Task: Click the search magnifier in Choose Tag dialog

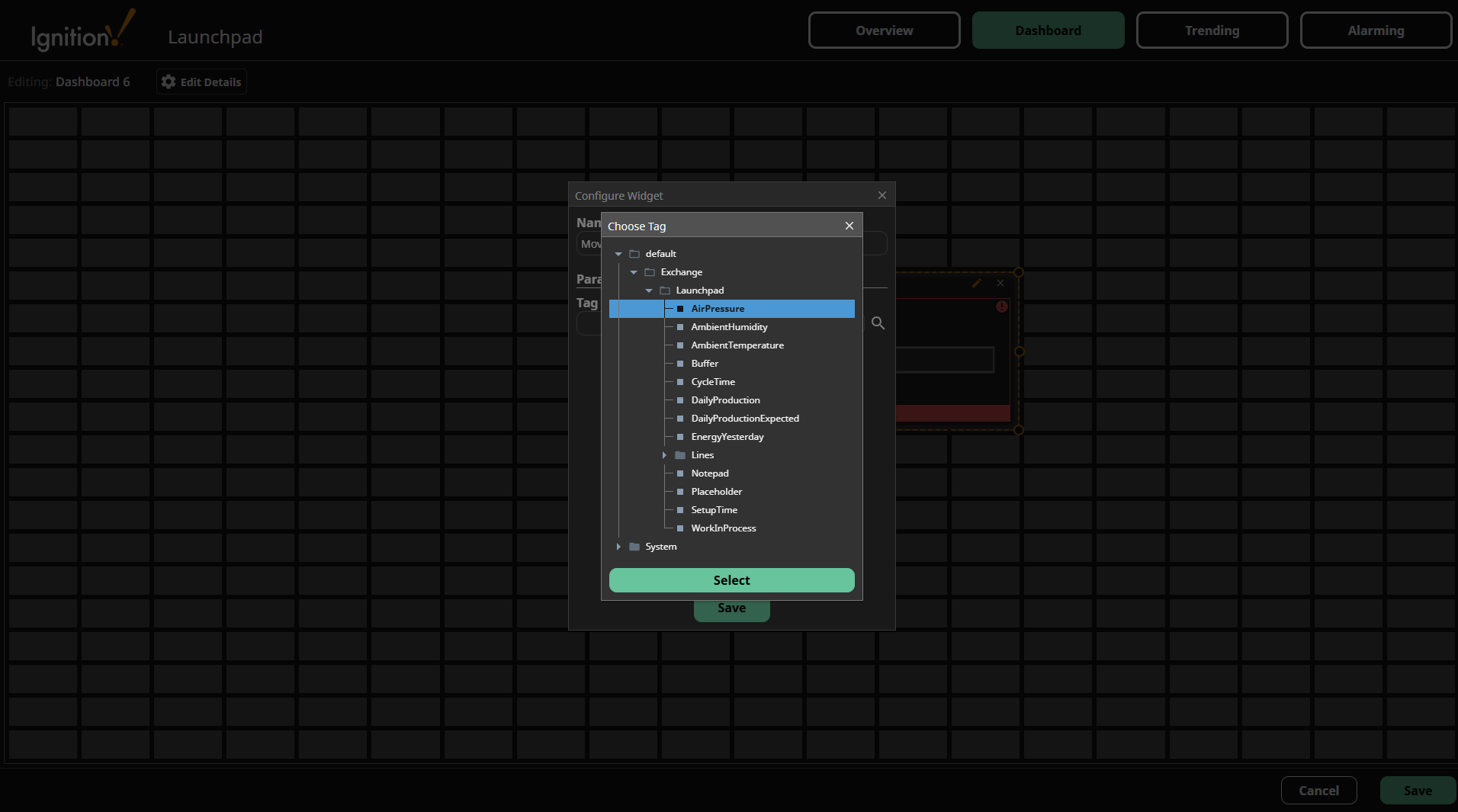Action: pos(877,323)
